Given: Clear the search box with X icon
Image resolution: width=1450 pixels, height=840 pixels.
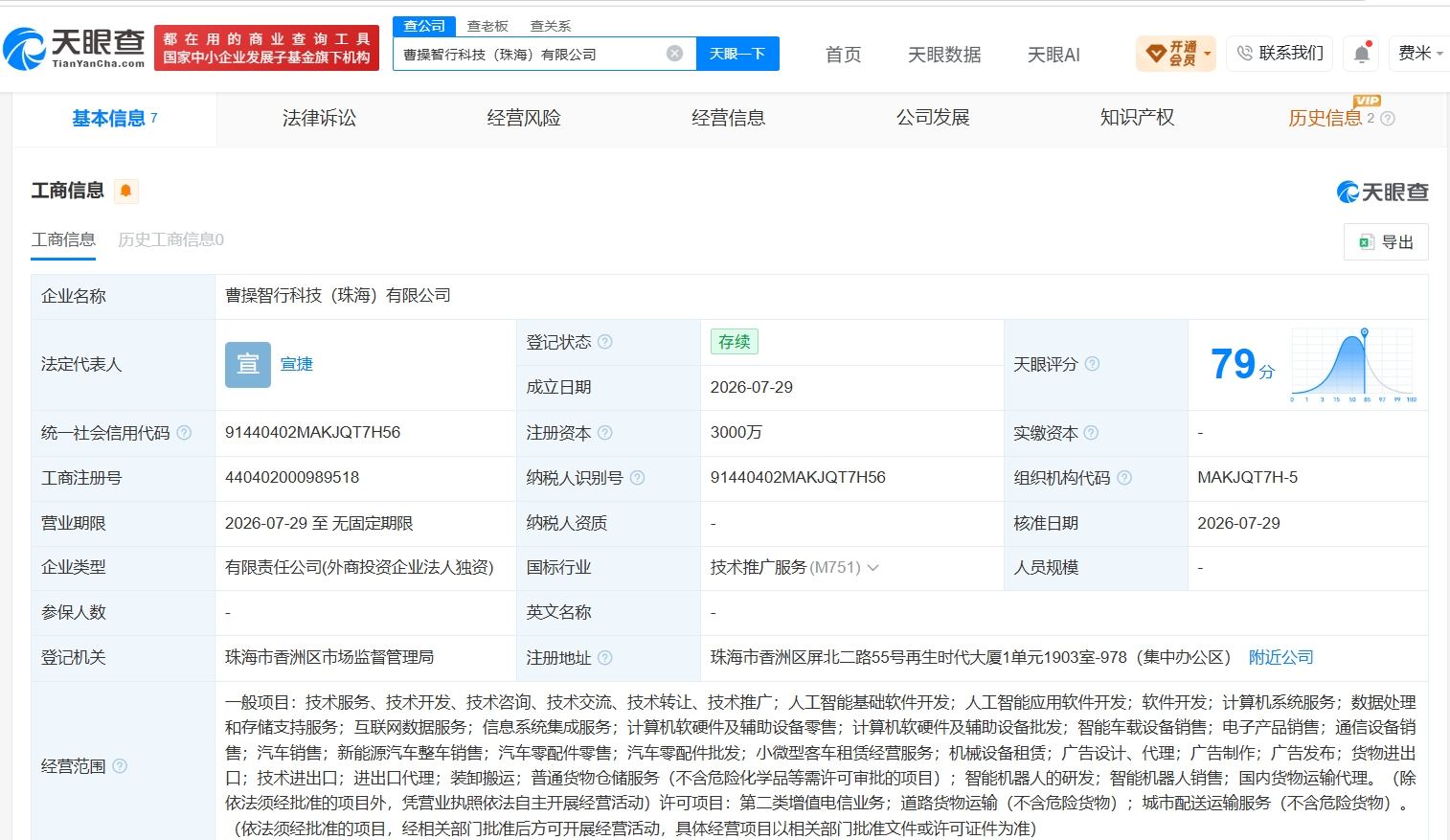Looking at the screenshot, I should (674, 54).
